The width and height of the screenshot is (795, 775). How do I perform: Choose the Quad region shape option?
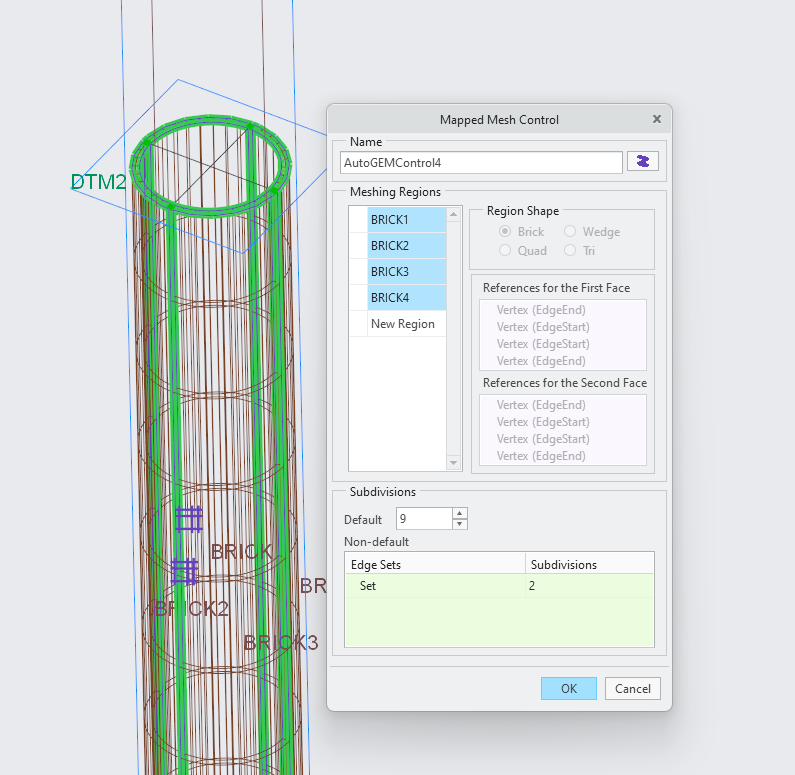coord(505,250)
